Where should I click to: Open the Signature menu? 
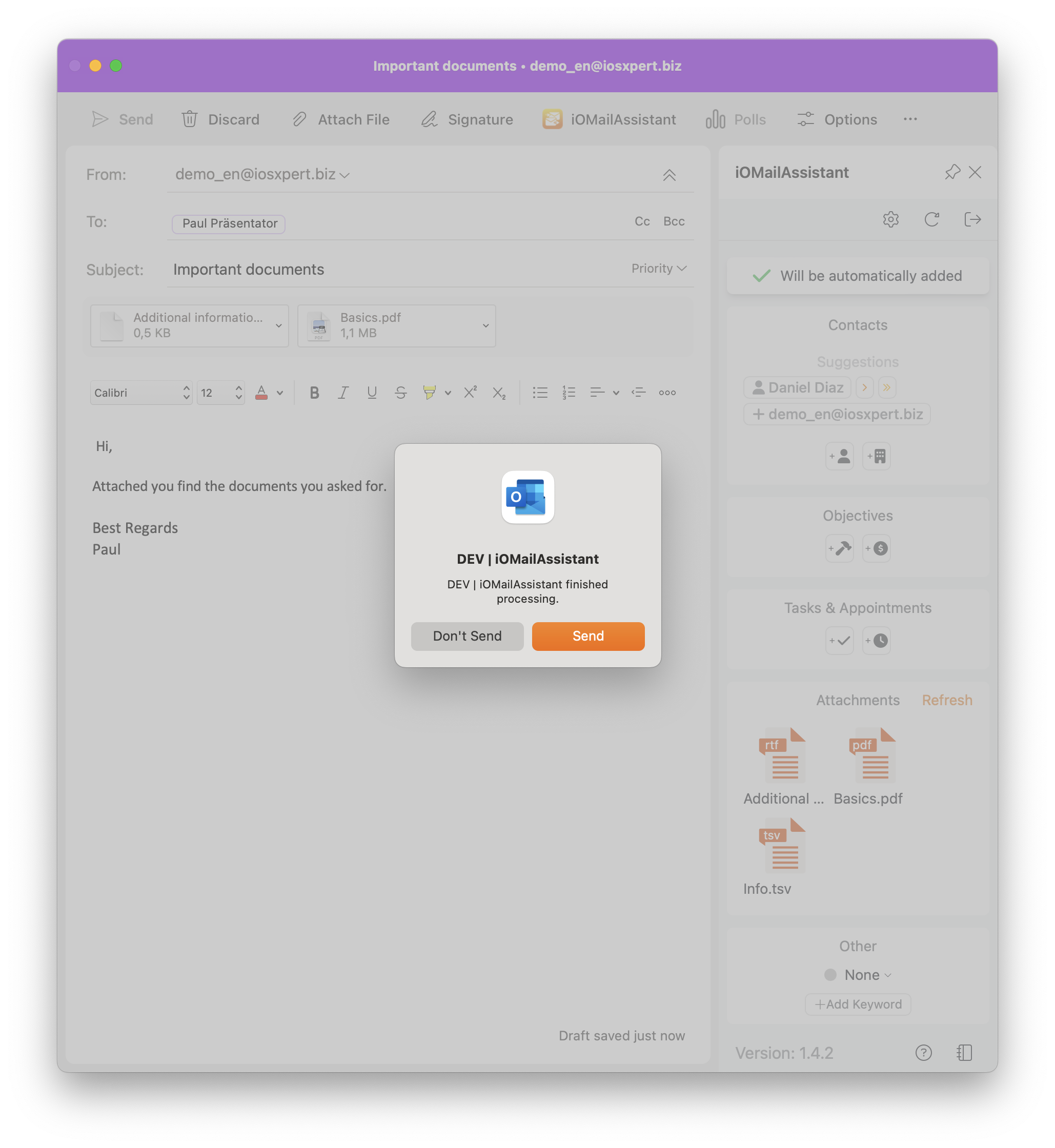click(x=467, y=119)
